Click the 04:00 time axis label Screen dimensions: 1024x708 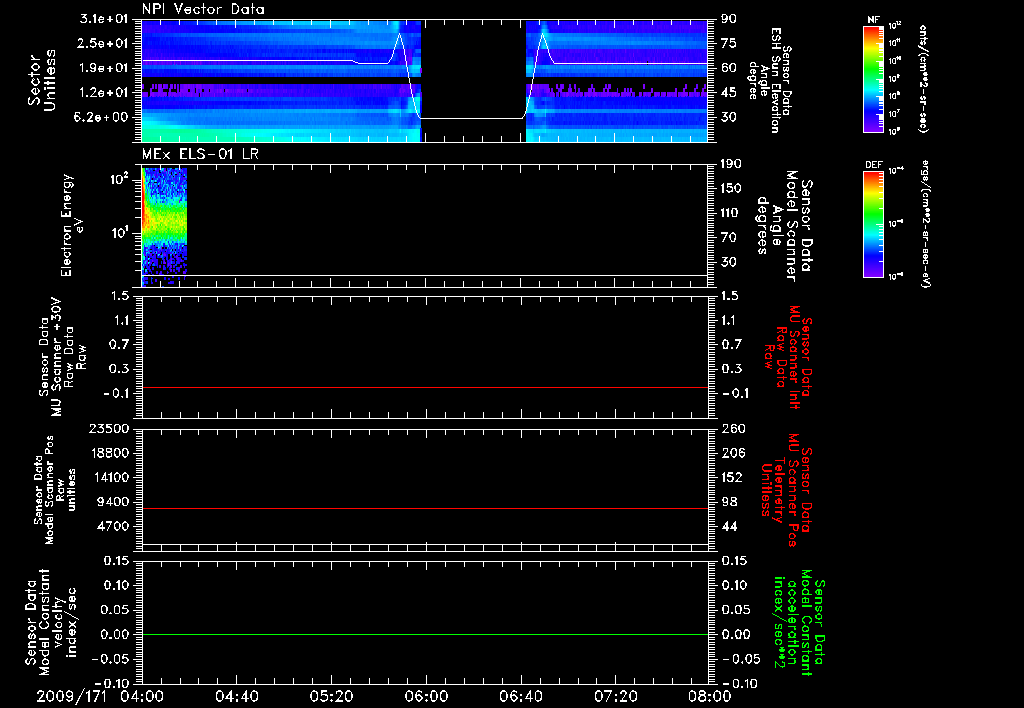[x=142, y=696]
